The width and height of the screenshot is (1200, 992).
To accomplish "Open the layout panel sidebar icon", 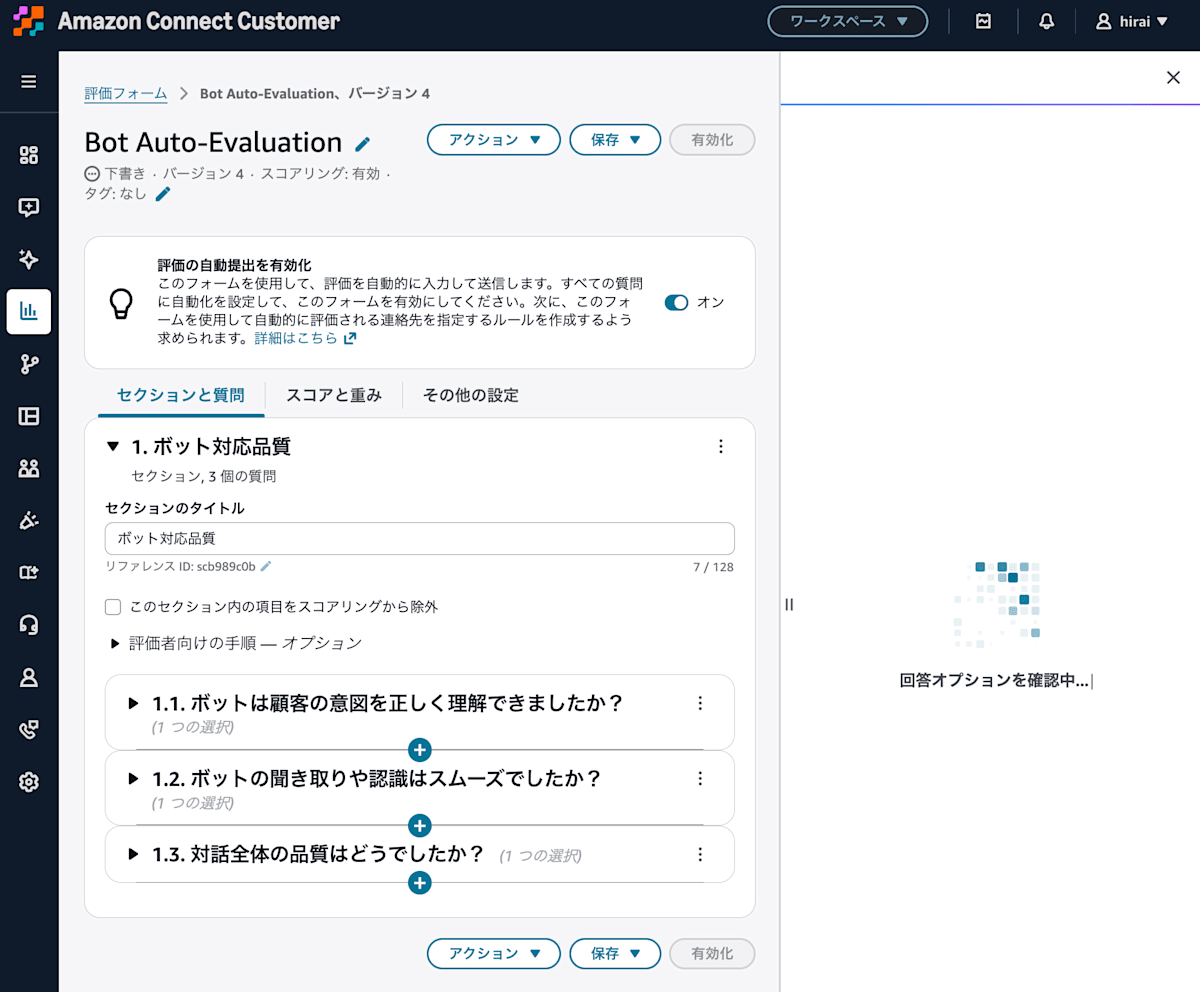I will click(x=29, y=416).
